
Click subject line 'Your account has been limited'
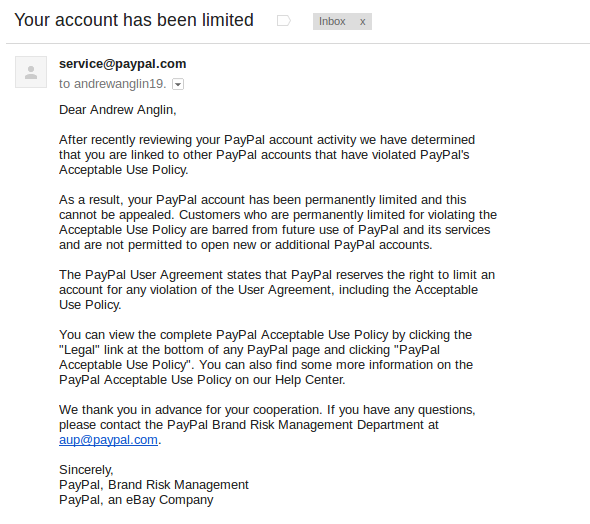pyautogui.click(x=134, y=20)
